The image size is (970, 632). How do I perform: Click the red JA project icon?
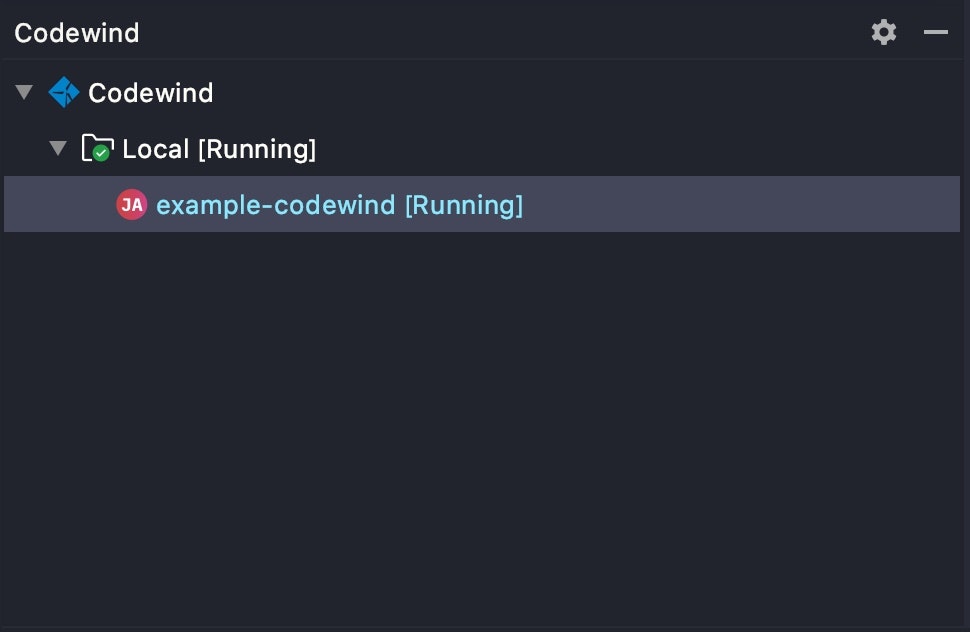point(131,205)
